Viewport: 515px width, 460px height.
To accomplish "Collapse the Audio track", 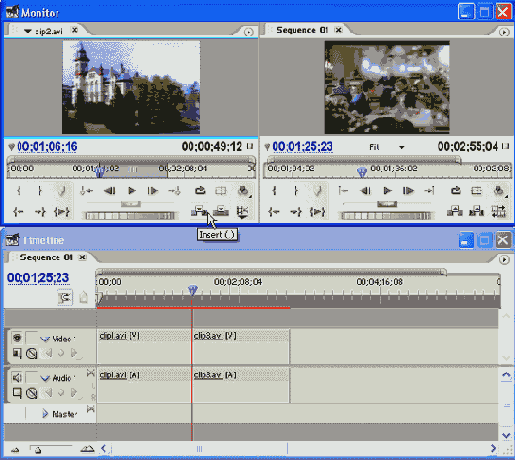I will [x=45, y=378].
